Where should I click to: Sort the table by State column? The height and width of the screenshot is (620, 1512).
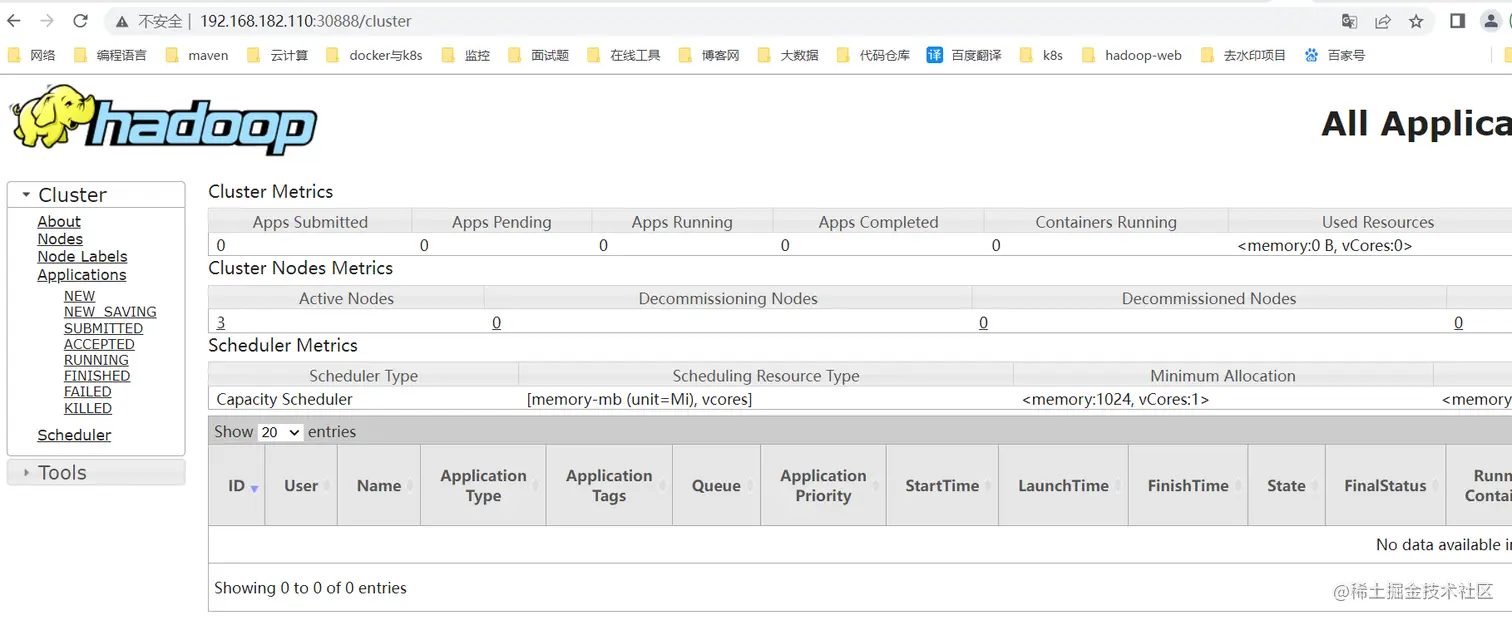[x=1286, y=486]
